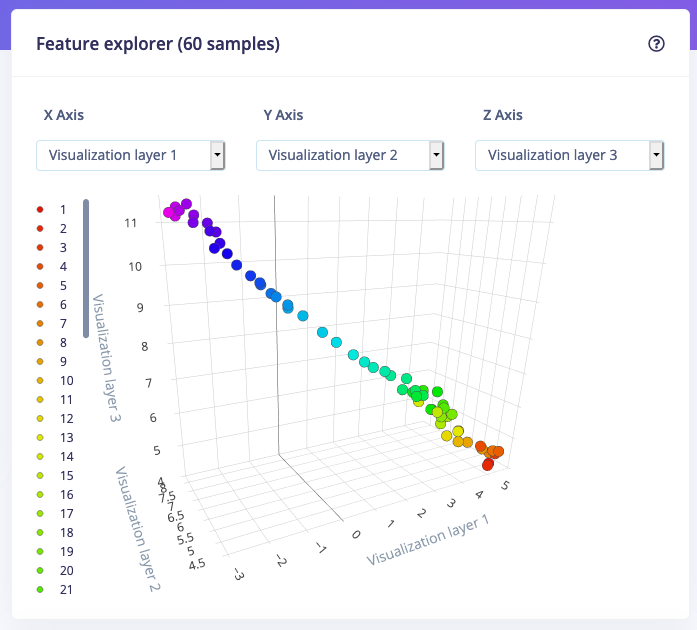Toggle legend entry 15
The width and height of the screenshot is (697, 630).
[x=55, y=476]
